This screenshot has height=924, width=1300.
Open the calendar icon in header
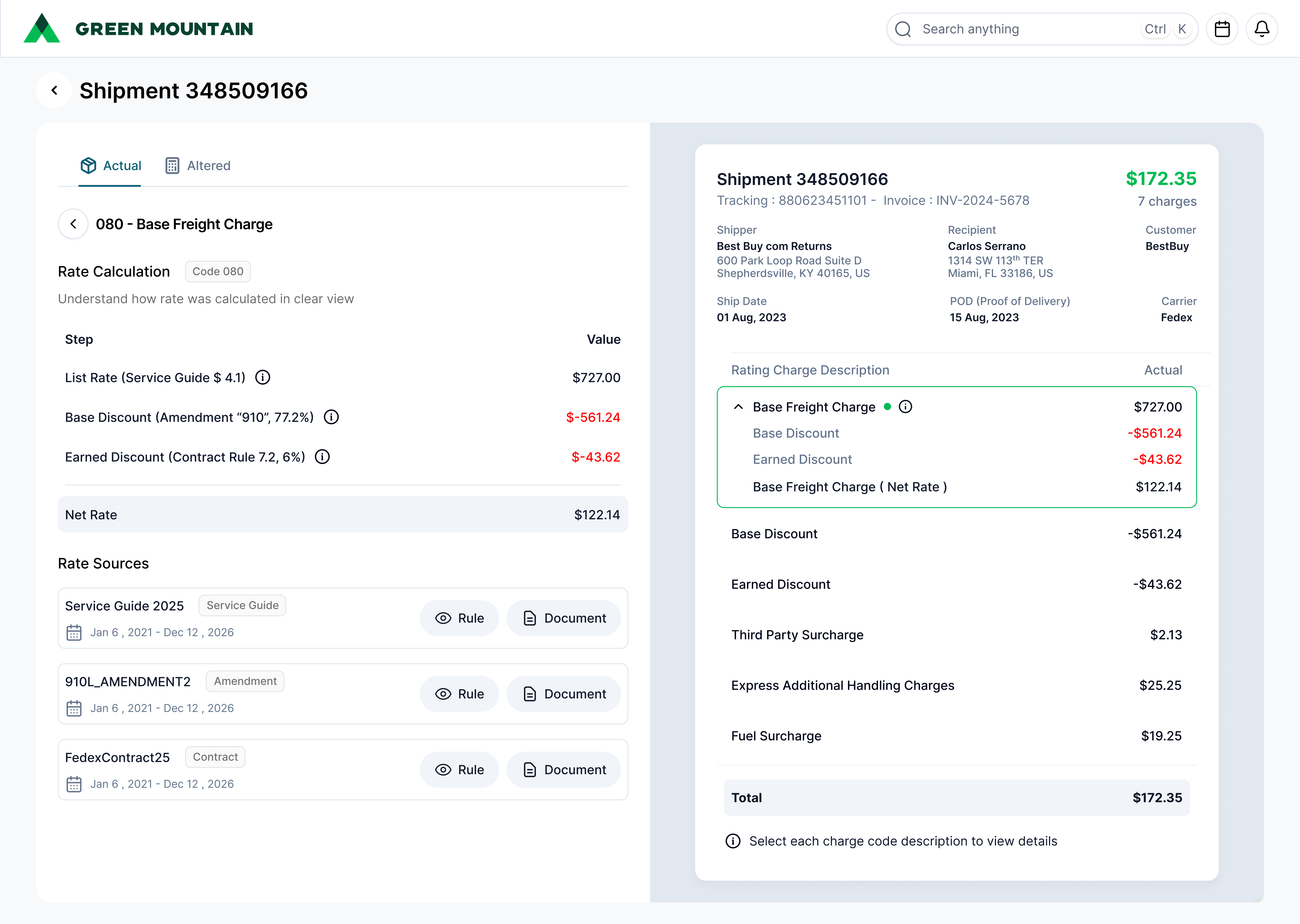pyautogui.click(x=1222, y=29)
